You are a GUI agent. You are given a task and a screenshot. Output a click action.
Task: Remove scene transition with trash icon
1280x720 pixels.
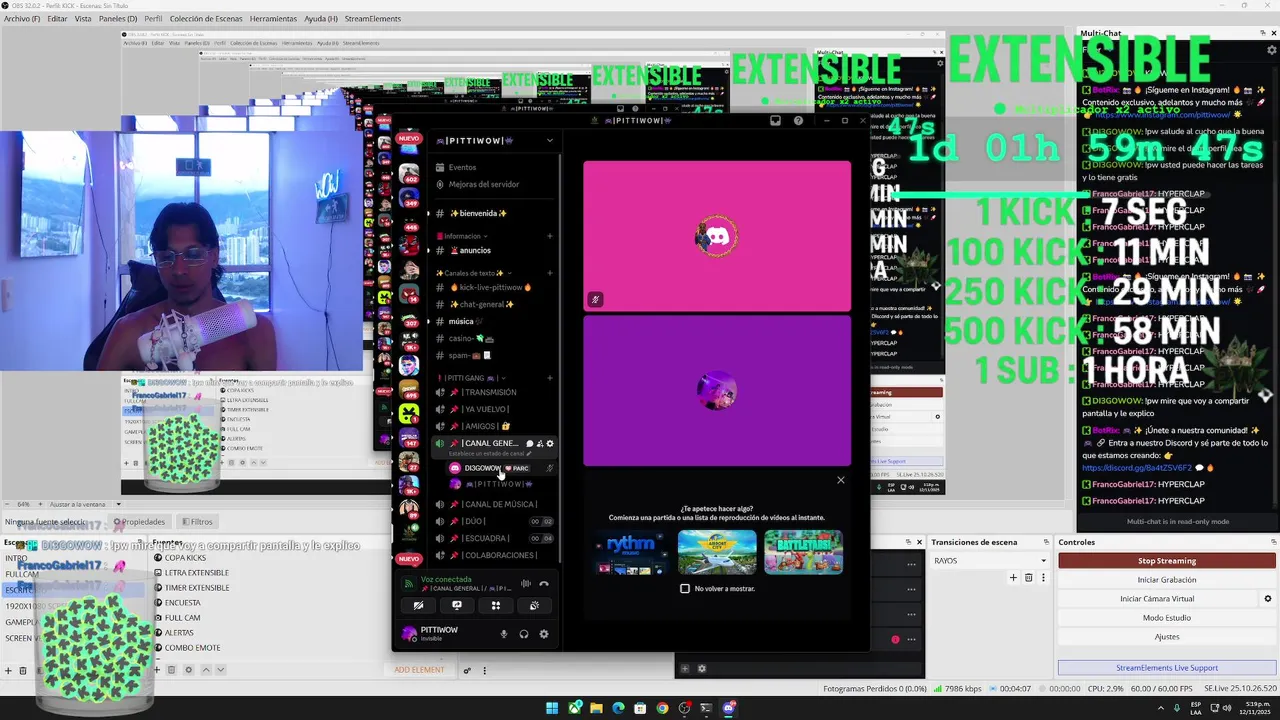[1028, 577]
